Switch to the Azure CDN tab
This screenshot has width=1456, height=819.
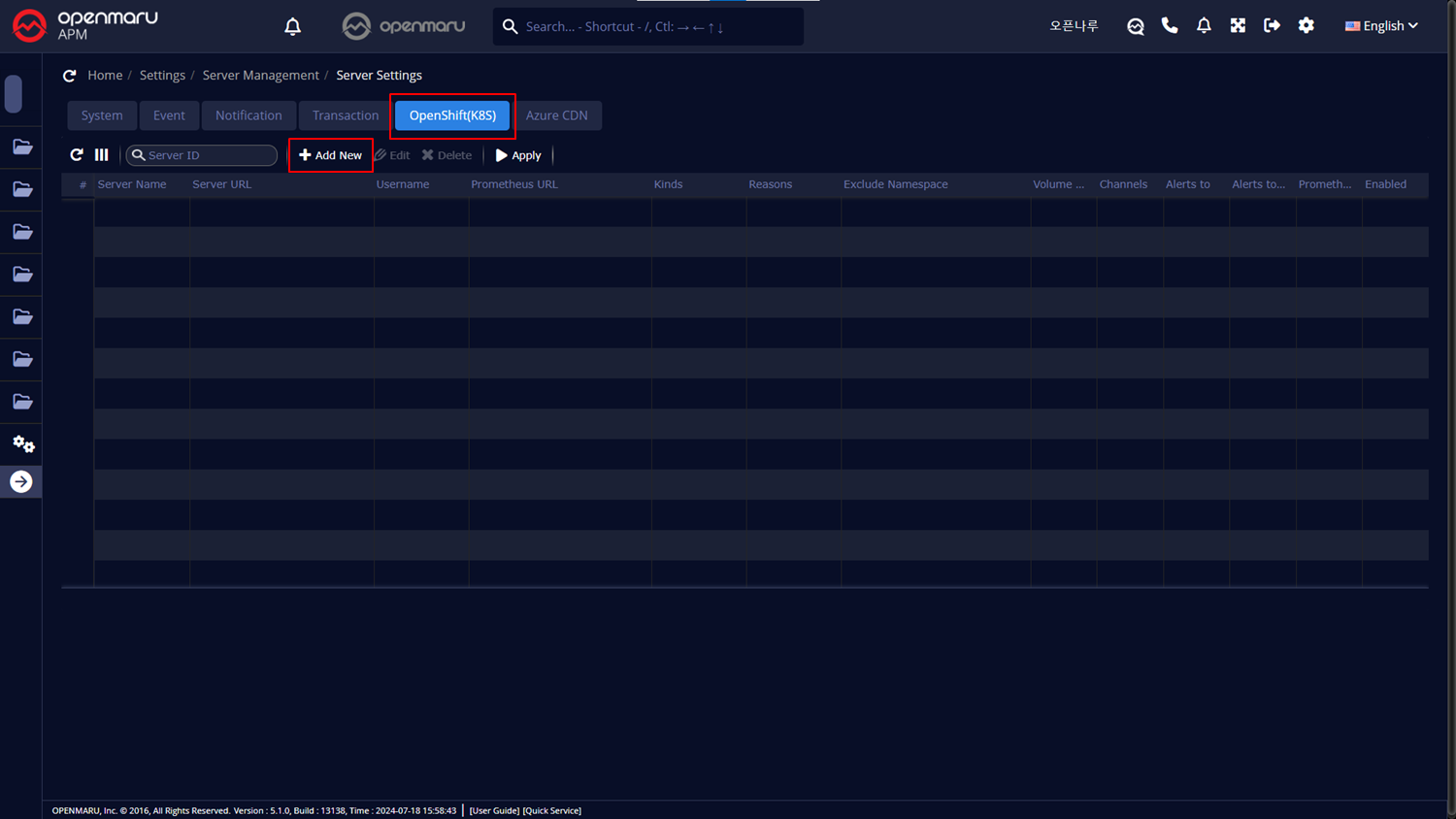(x=556, y=115)
